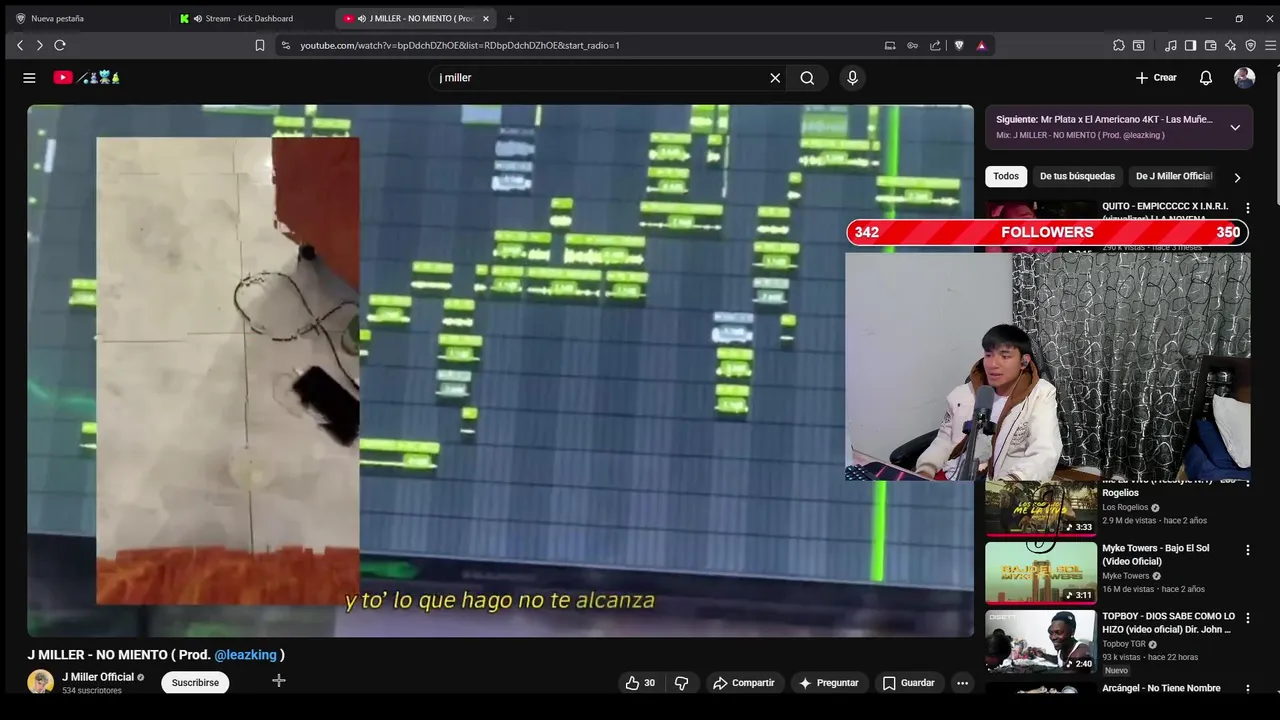The image size is (1280, 720).
Task: Open TOPBOY DIOS SABE COMO thumbnail
Action: (x=1041, y=641)
